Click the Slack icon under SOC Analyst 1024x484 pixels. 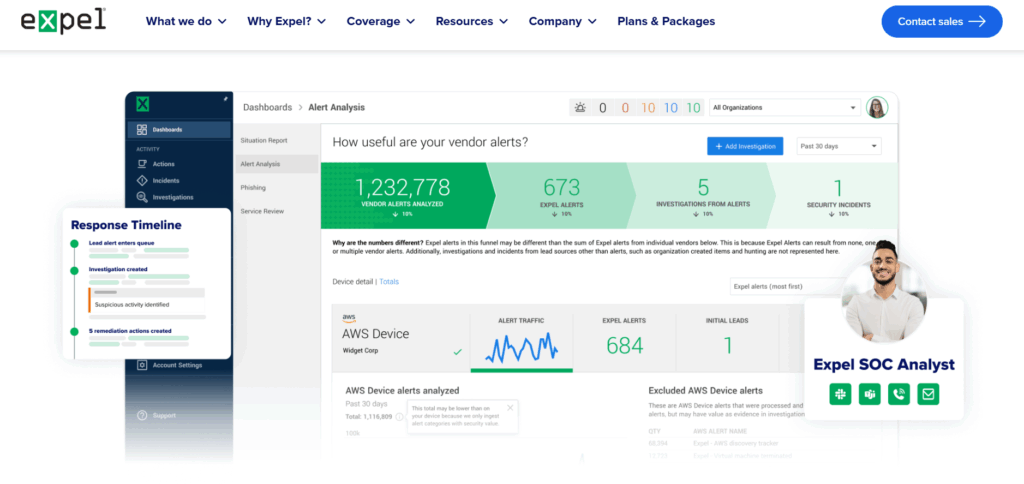tap(840, 394)
